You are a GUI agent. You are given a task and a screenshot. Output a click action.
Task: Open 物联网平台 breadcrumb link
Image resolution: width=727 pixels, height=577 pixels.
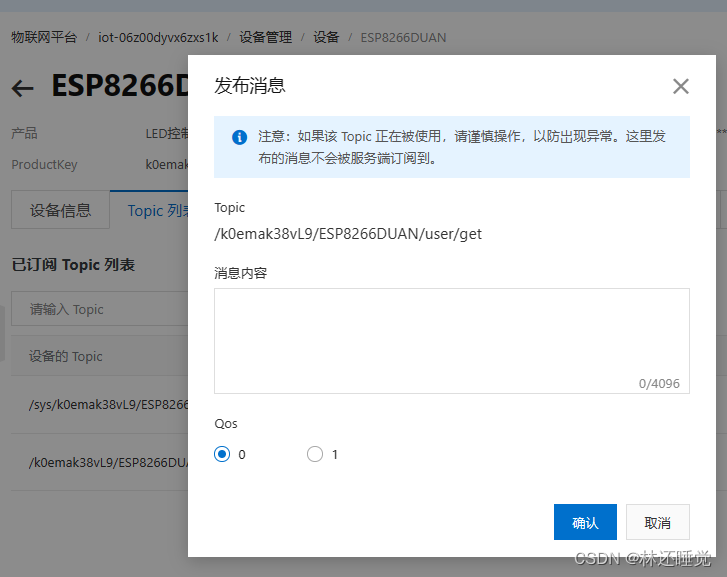coord(44,38)
